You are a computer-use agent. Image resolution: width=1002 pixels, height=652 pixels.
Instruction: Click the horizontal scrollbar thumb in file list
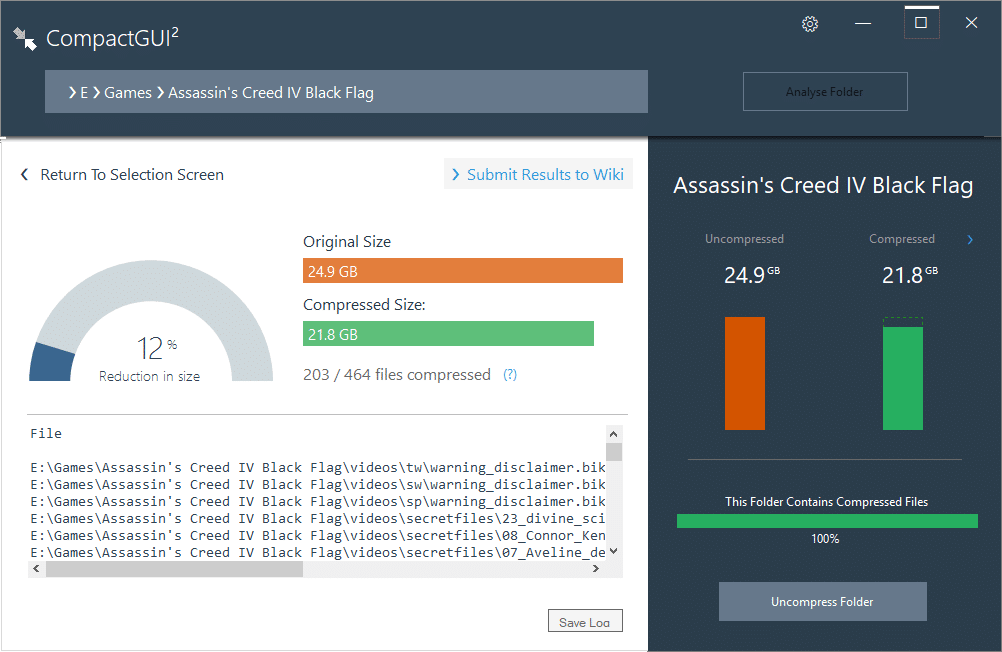pyautogui.click(x=174, y=568)
